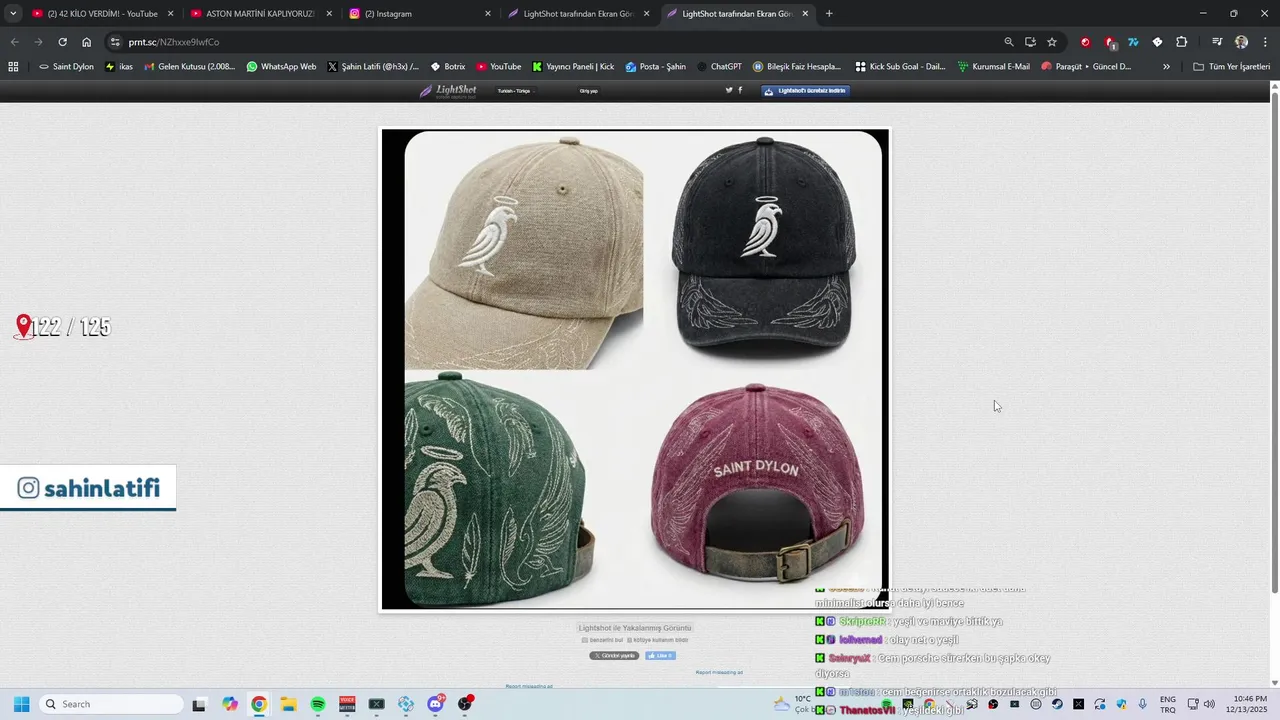Go back to the previous page
The width and height of the screenshot is (1280, 720).
tap(14, 42)
